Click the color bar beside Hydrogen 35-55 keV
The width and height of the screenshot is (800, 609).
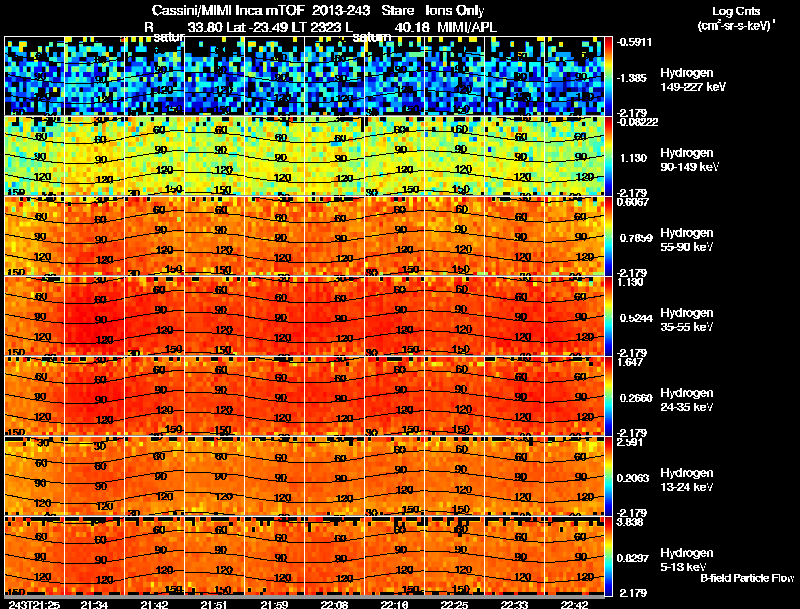pyautogui.click(x=609, y=316)
